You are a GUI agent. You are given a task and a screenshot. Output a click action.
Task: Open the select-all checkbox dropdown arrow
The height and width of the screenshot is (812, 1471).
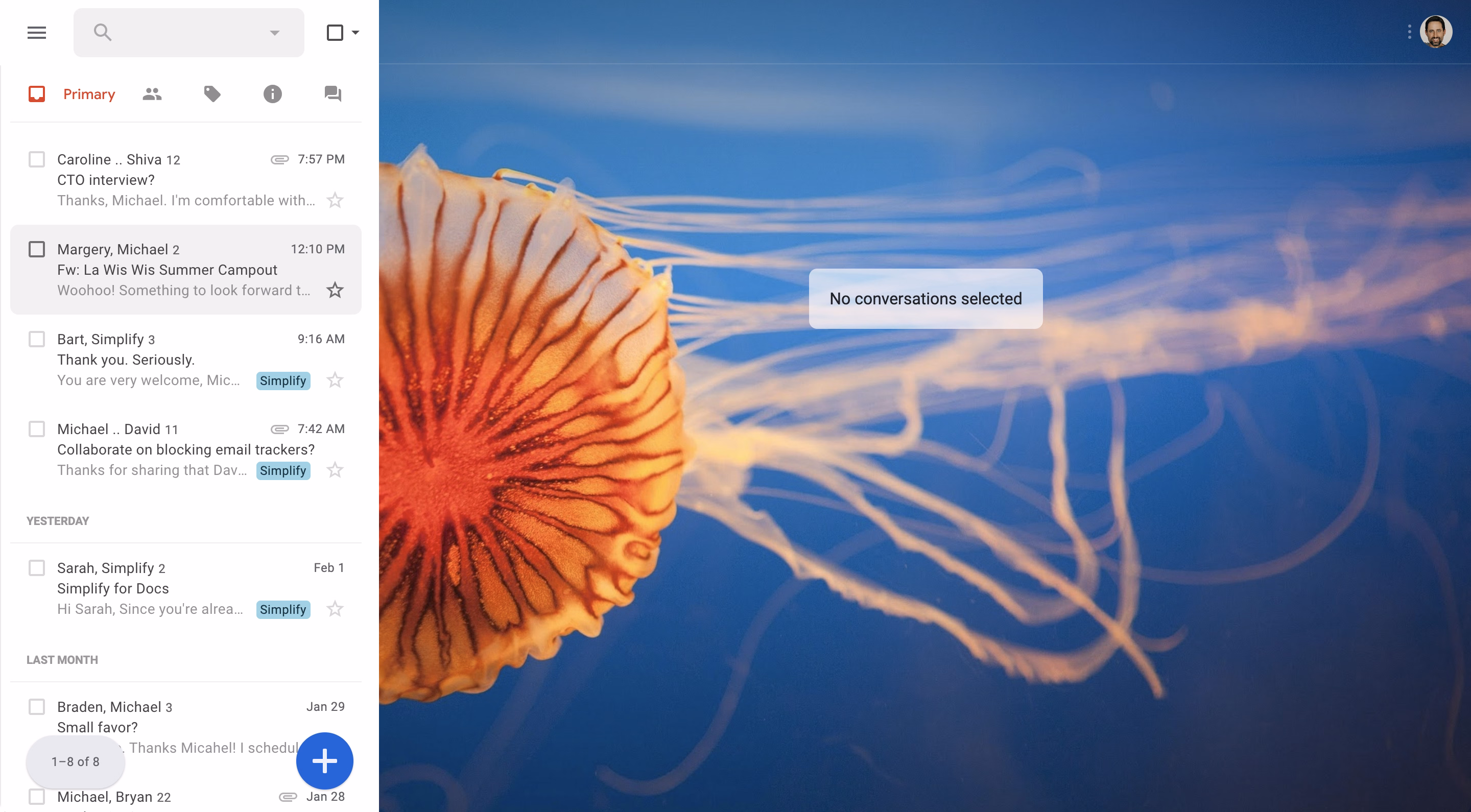click(355, 33)
